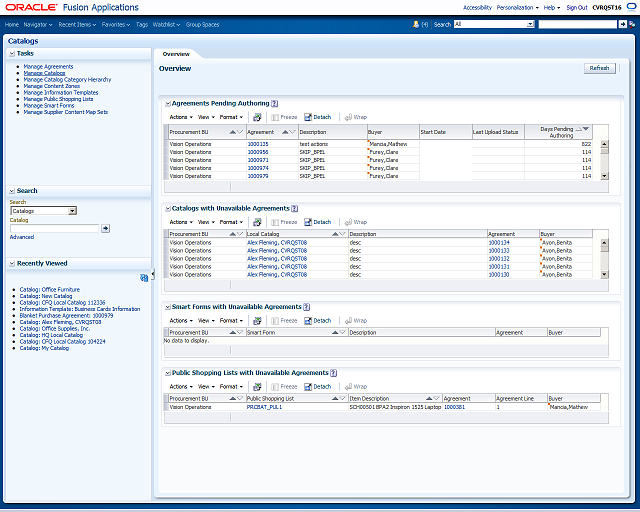640x512 pixels.
Task: Select the Overview tab
Action: click(x=176, y=54)
